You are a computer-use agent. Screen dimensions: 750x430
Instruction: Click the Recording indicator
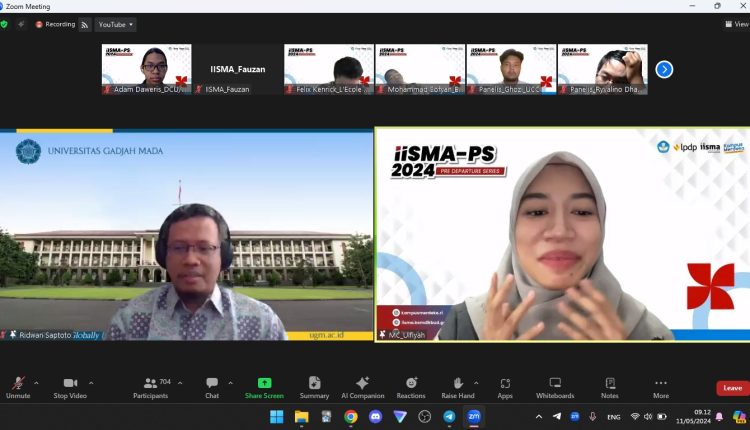point(55,24)
